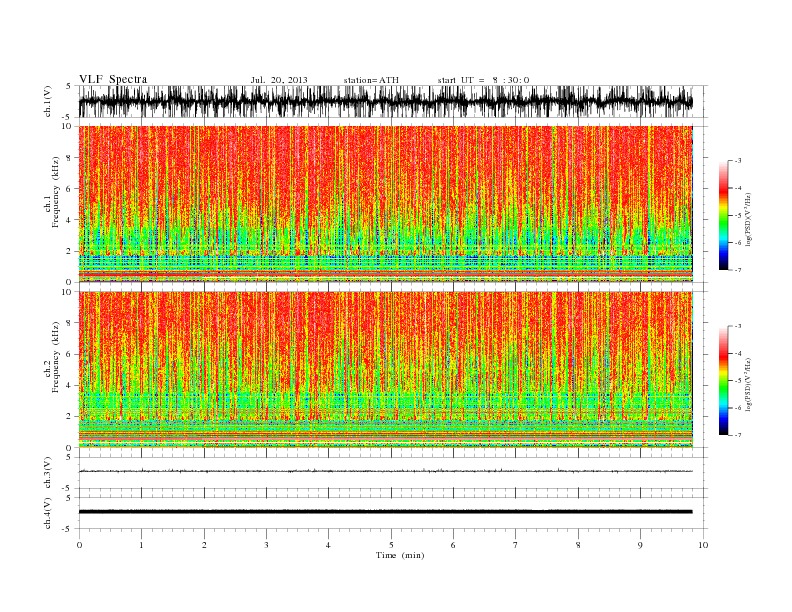Click the ch.1 voltage waveform trace panel
The width and height of the screenshot is (792, 612).
tap(393, 101)
